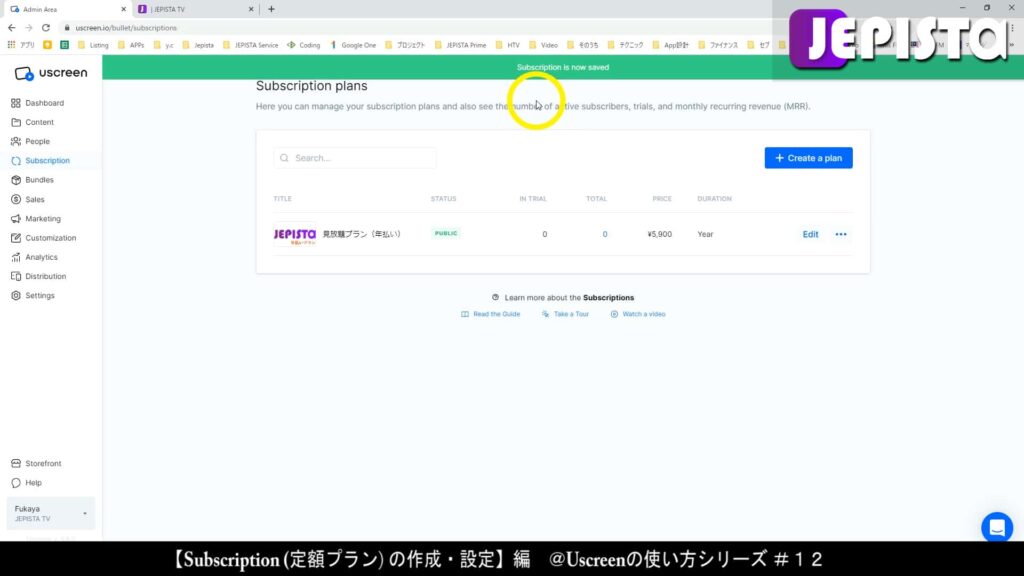The height and width of the screenshot is (576, 1024).
Task: Click the TITLE column header
Action: click(283, 199)
